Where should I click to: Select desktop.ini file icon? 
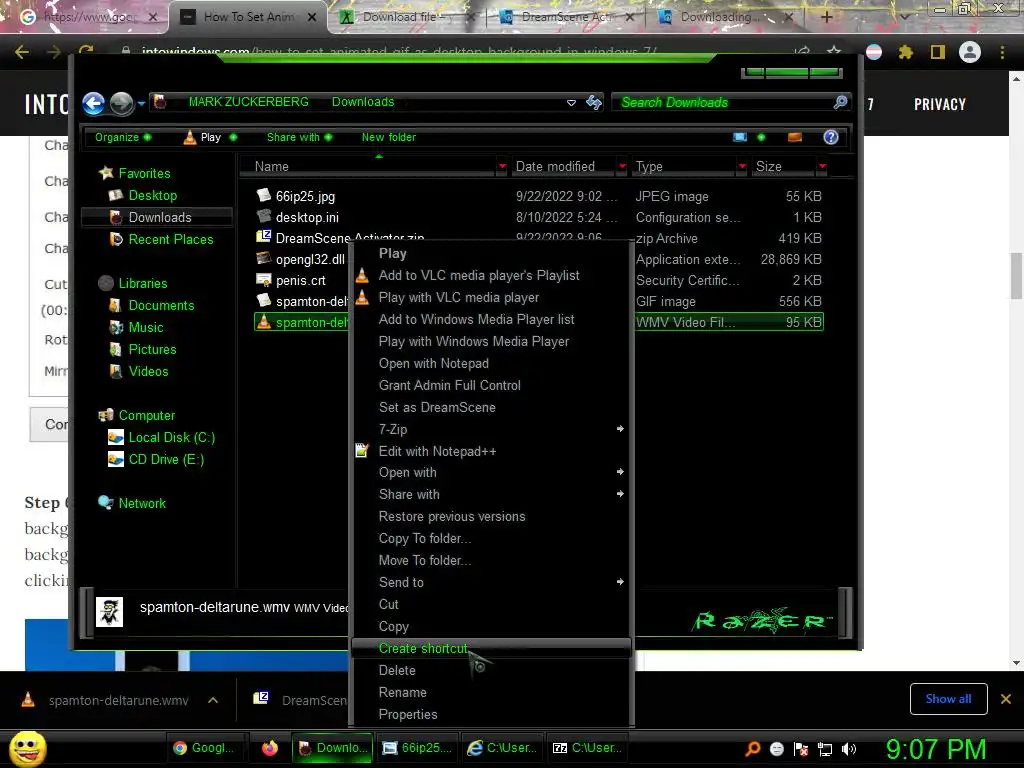pos(264,216)
